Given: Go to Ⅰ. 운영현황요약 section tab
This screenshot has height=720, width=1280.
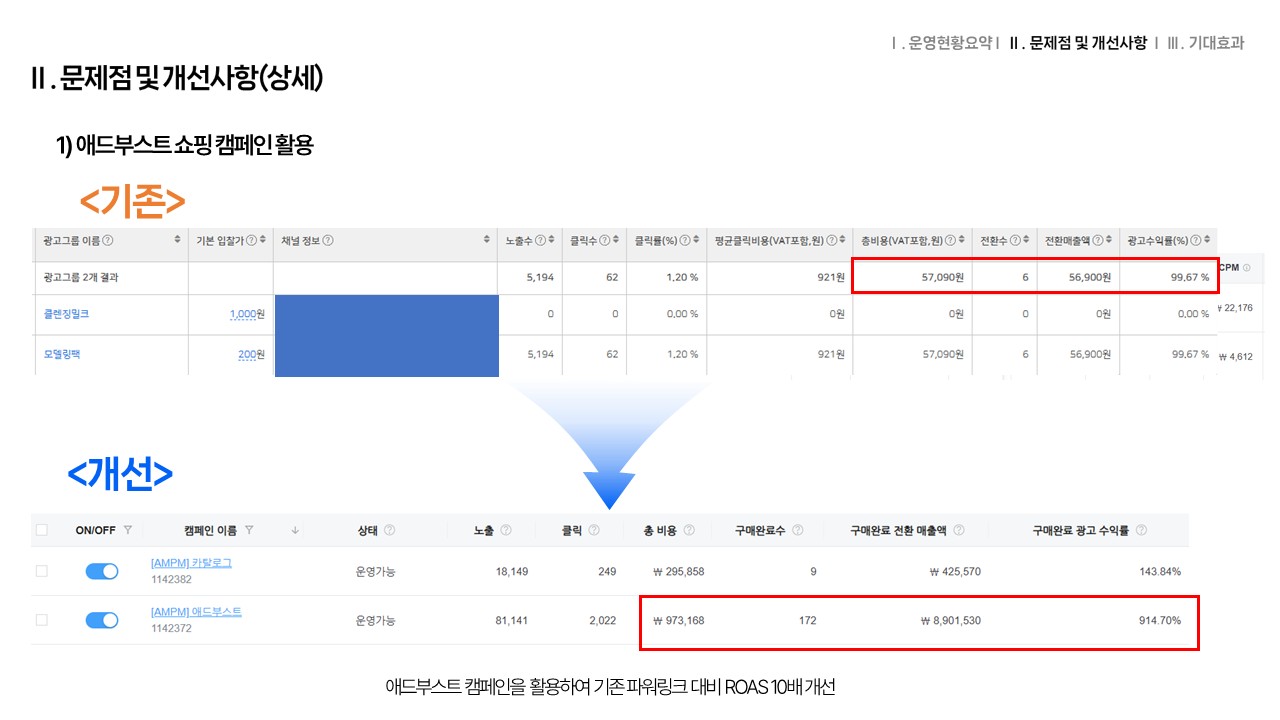Looking at the screenshot, I should tap(946, 43).
